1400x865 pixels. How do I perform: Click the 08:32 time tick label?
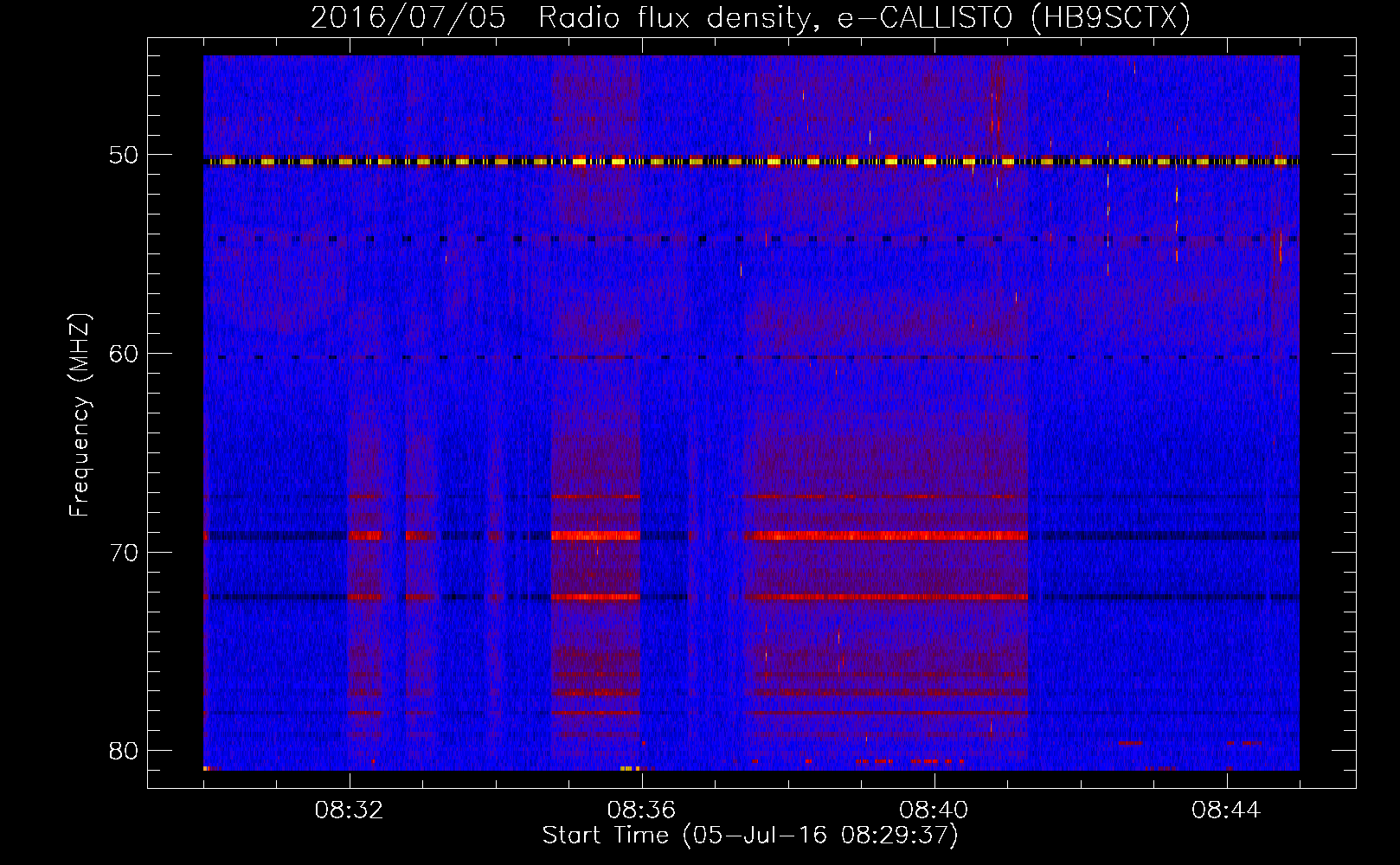pyautogui.click(x=349, y=811)
